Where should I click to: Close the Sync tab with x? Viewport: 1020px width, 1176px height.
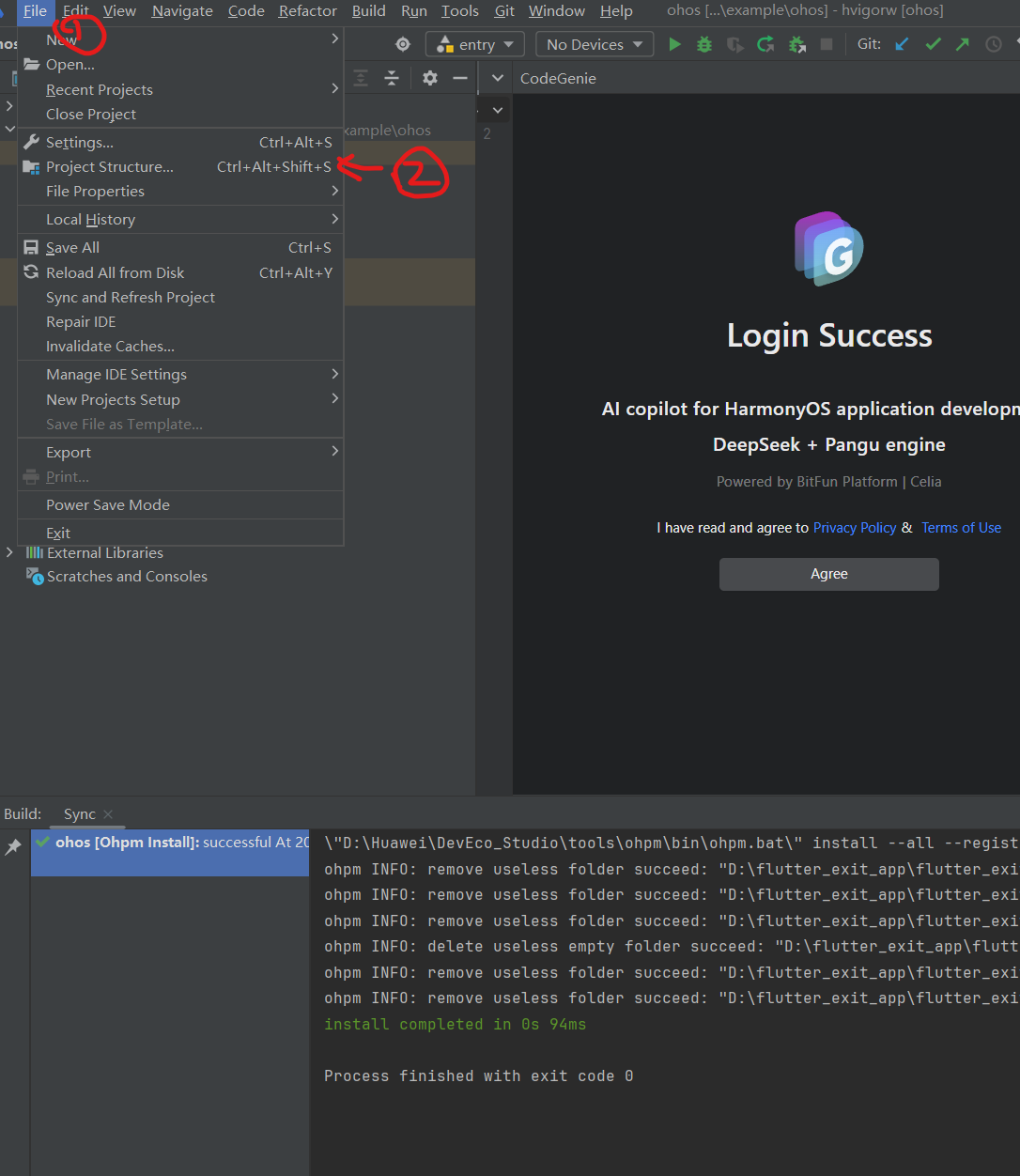pyautogui.click(x=108, y=814)
